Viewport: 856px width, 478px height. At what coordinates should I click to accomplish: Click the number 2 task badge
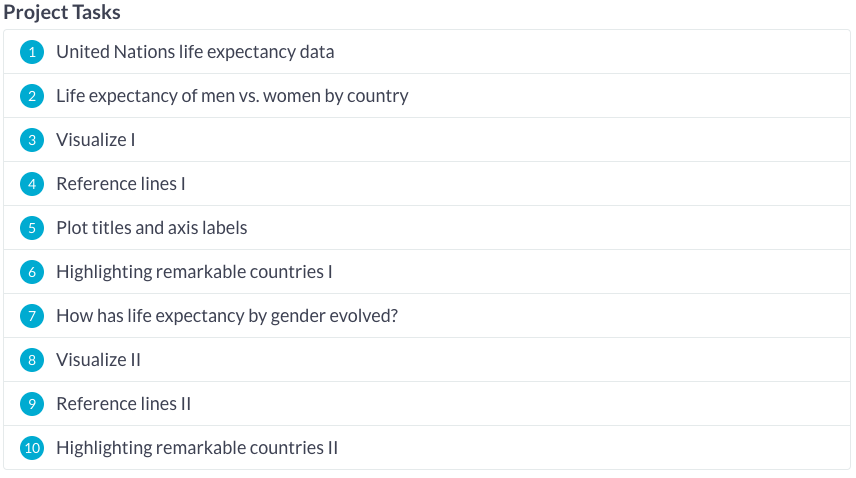32,96
